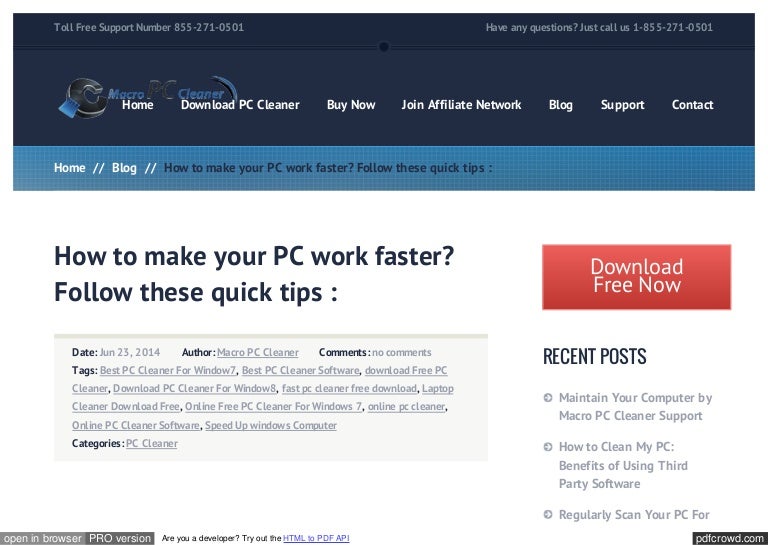Follow the Best PC Cleaner For Window7 tag
Viewport: 768px width, 545px height.
[x=167, y=370]
